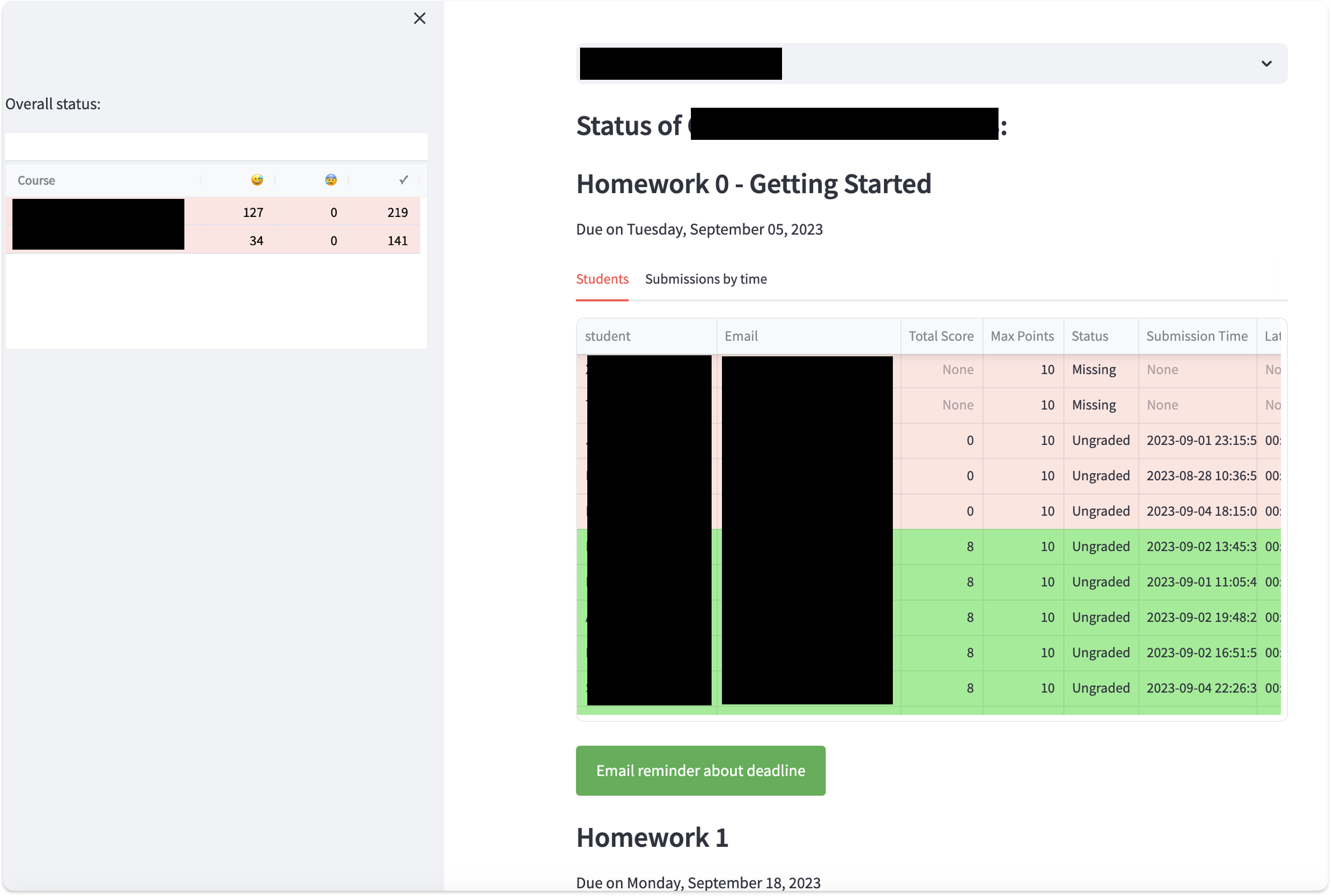Click the fearful face emoji column header

[x=331, y=180]
